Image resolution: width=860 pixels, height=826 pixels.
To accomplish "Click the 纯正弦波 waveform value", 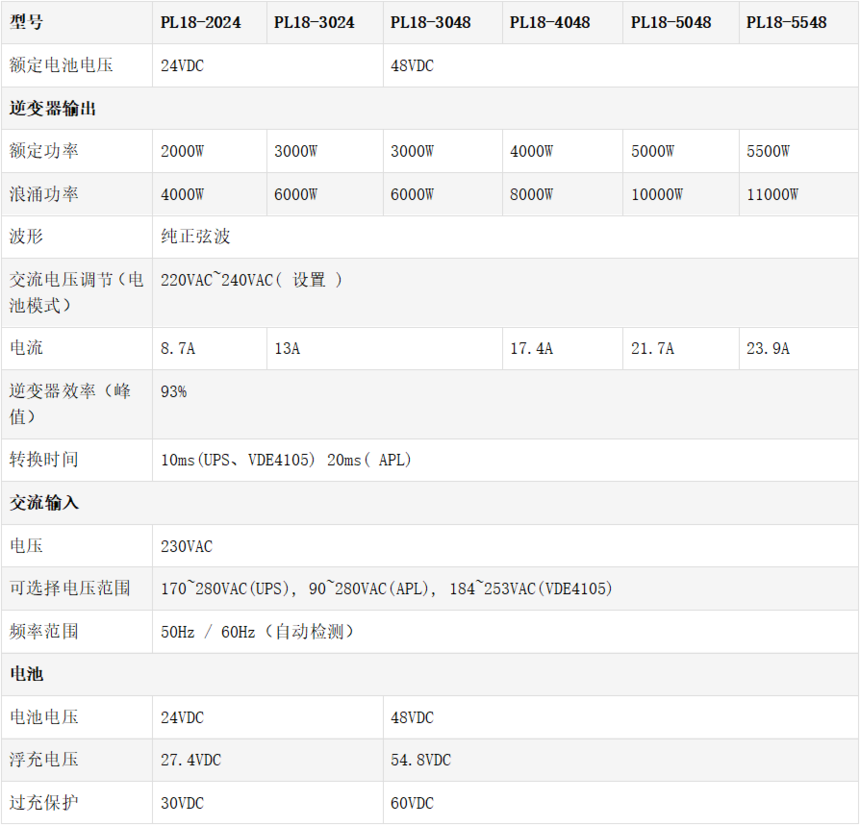I will click(195, 236).
